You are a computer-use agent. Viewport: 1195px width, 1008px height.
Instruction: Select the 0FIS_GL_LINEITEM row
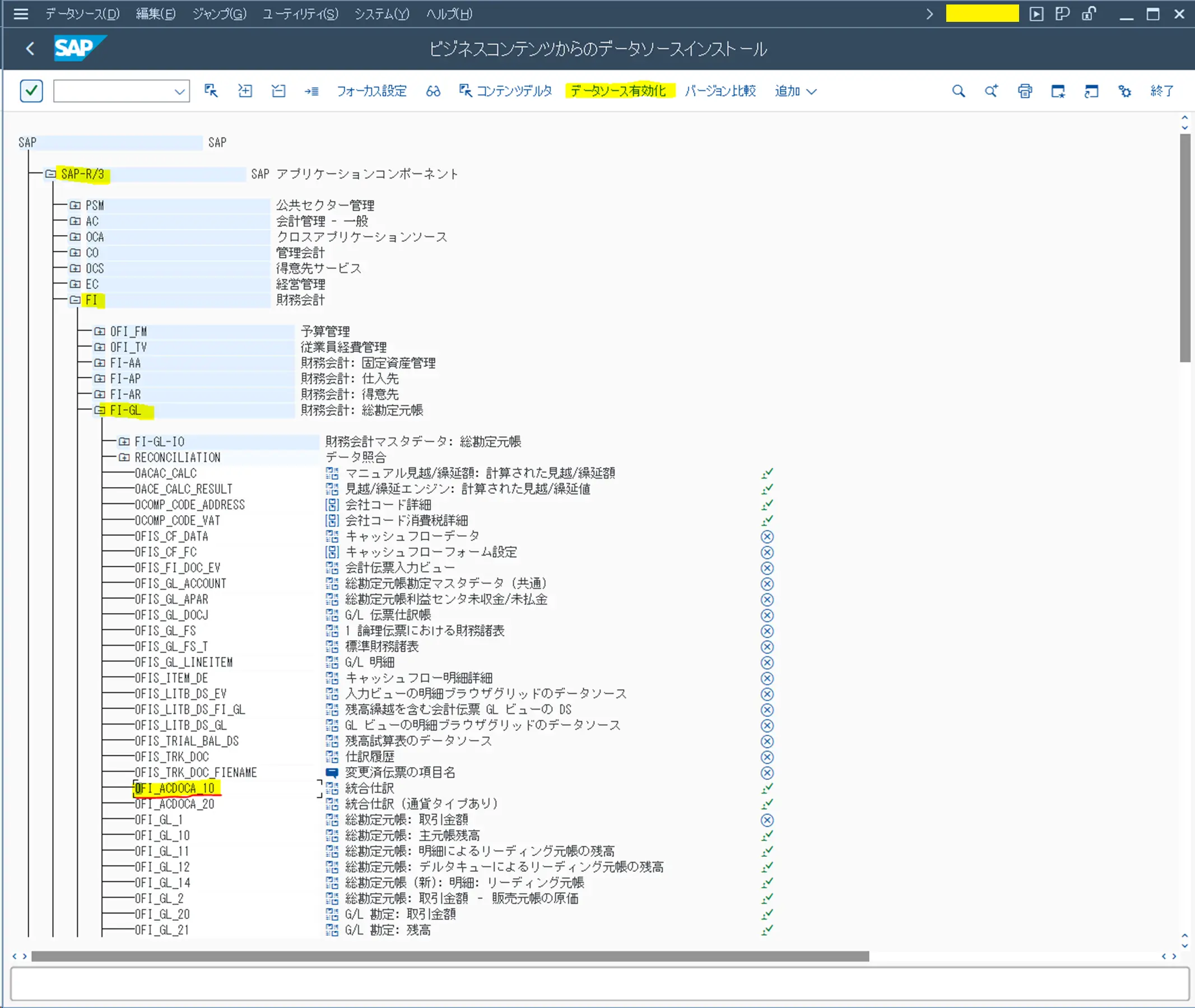[184, 662]
